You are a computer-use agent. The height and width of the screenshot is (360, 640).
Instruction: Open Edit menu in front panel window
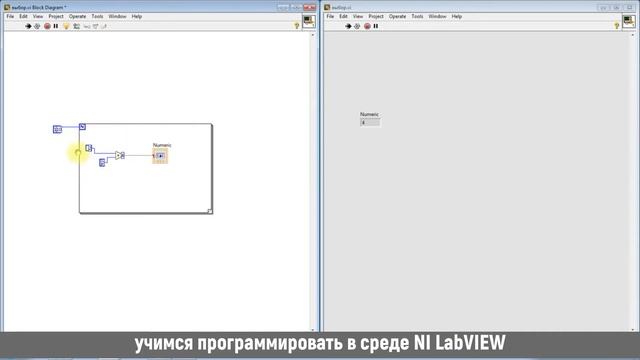[x=343, y=16]
